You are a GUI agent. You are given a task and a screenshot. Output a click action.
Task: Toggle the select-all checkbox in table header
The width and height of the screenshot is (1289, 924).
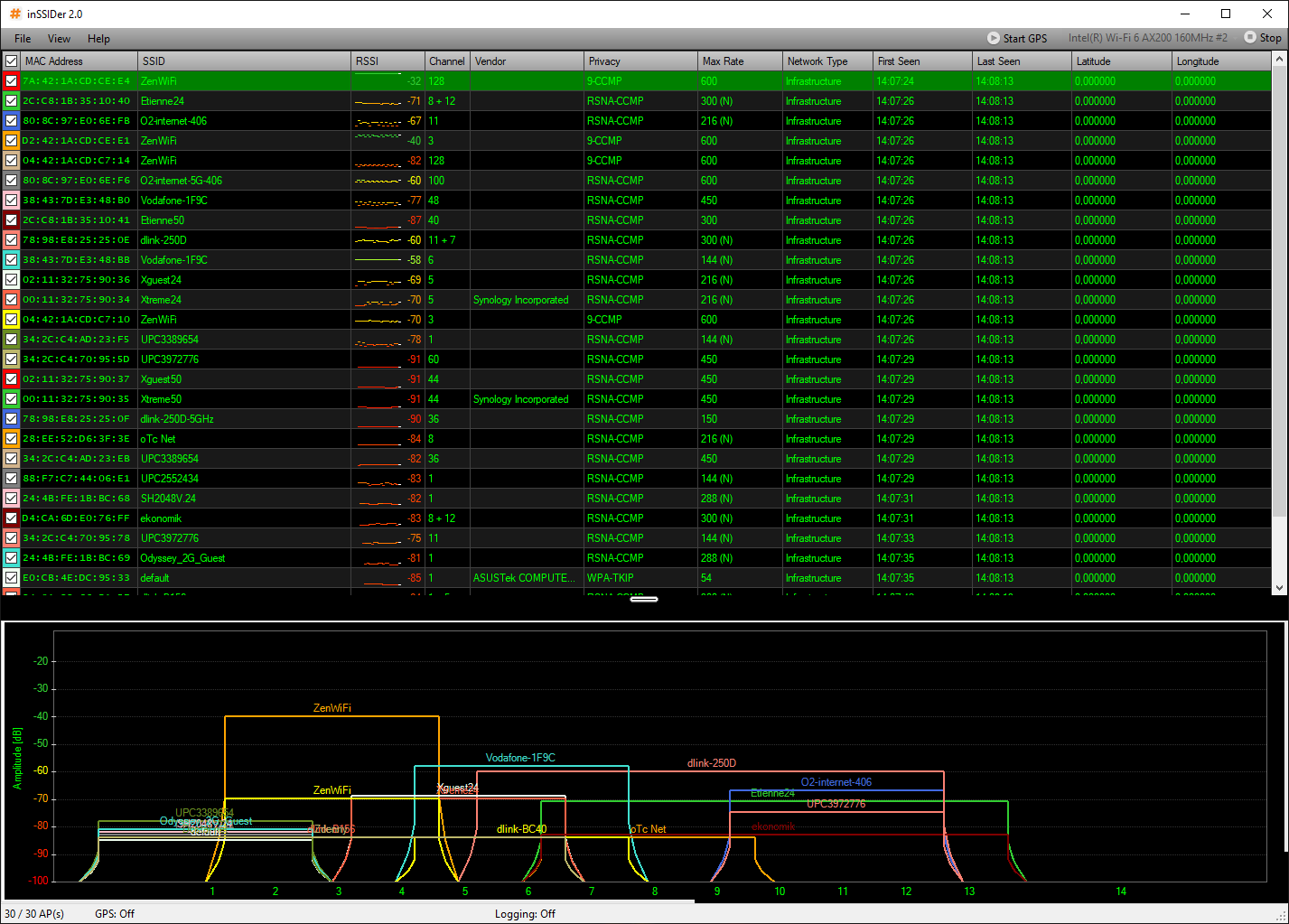click(x=12, y=61)
